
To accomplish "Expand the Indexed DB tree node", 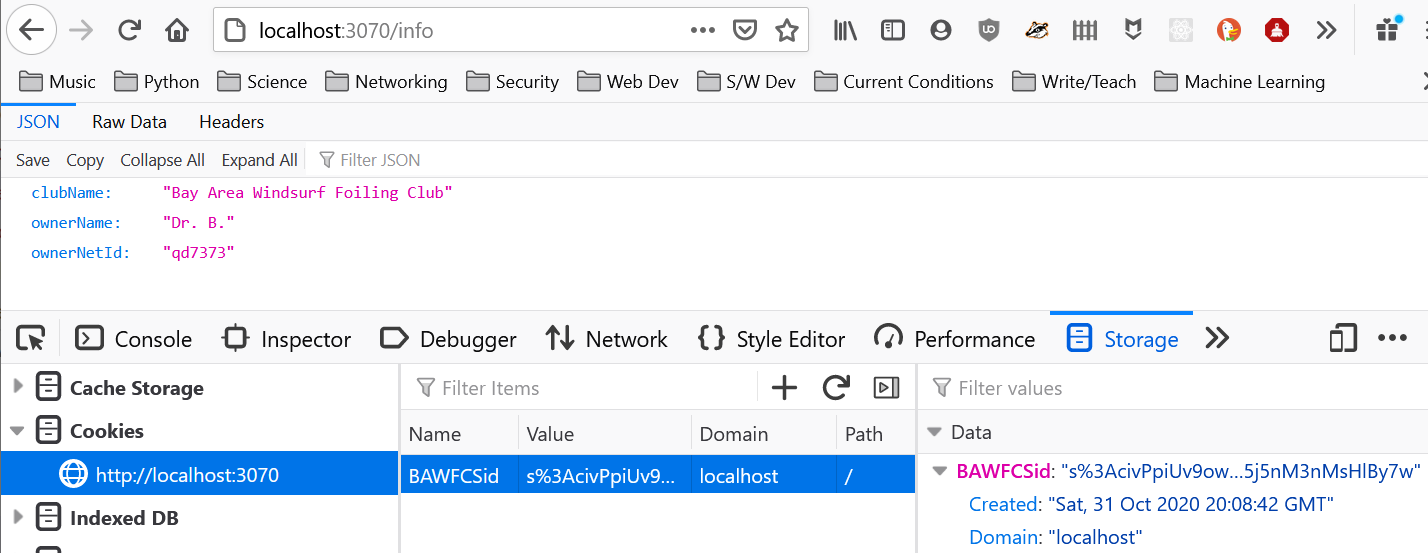I will click(x=18, y=518).
